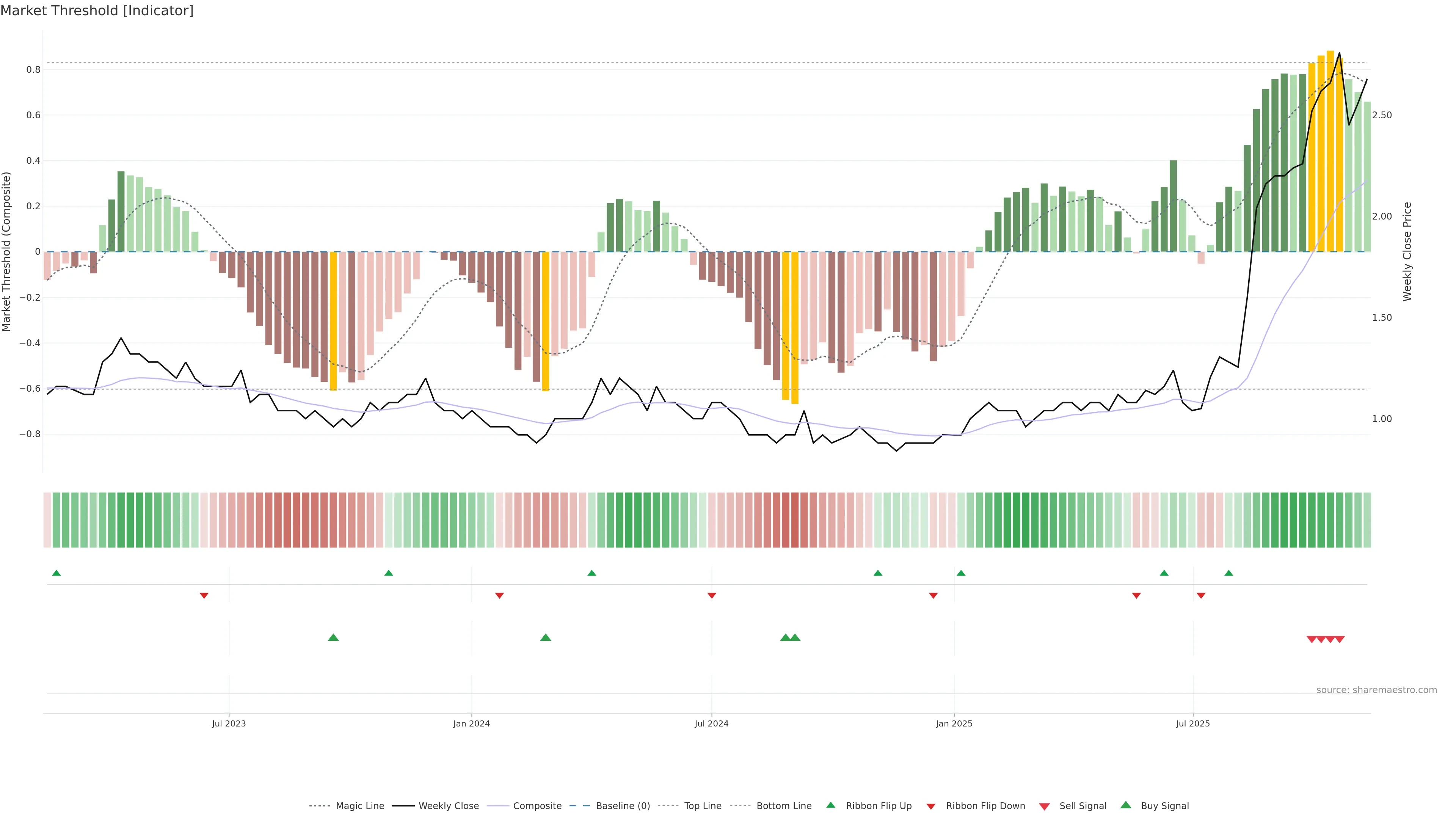
Task: Click first red ribbon flip down marker
Action: pyautogui.click(x=204, y=596)
